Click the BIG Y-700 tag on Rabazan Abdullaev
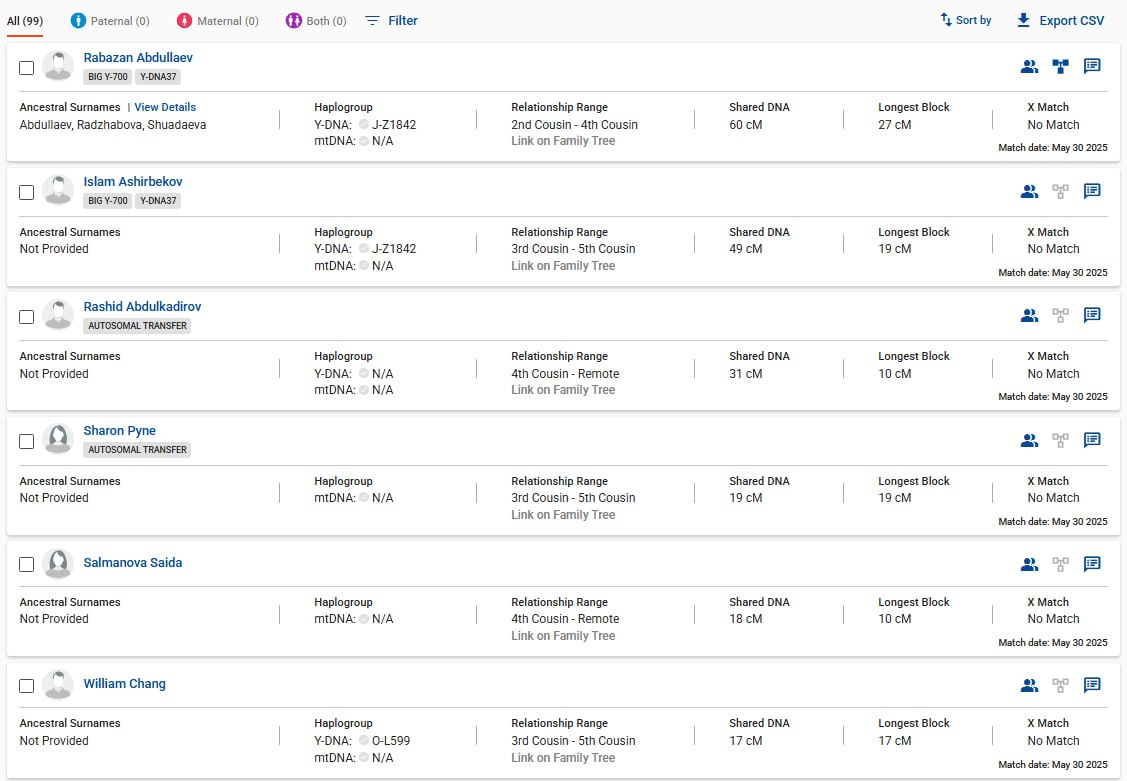Screen dimensions: 1127x781 click(x=108, y=77)
